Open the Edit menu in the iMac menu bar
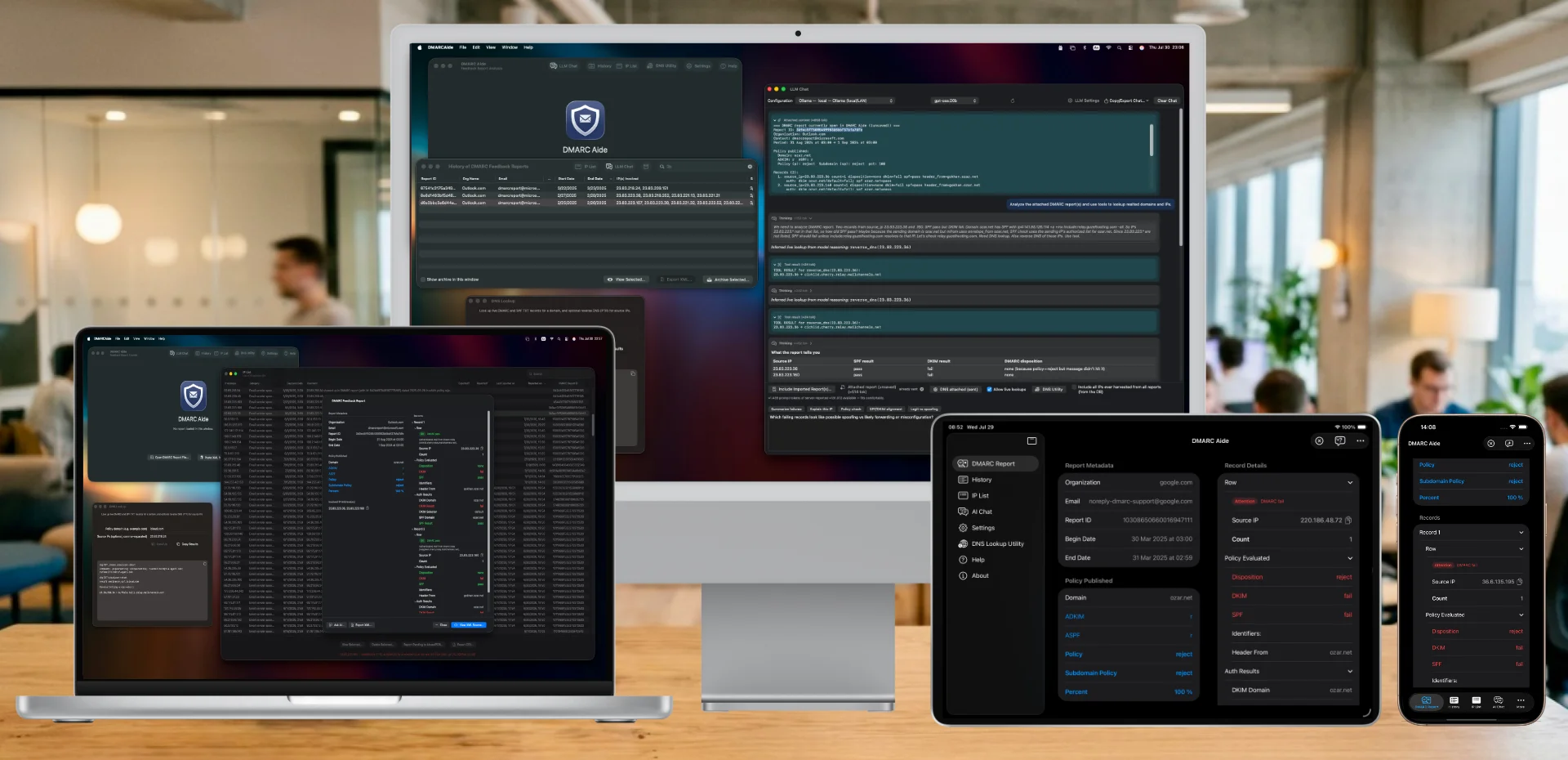This screenshot has height=760, width=1568. click(x=476, y=47)
